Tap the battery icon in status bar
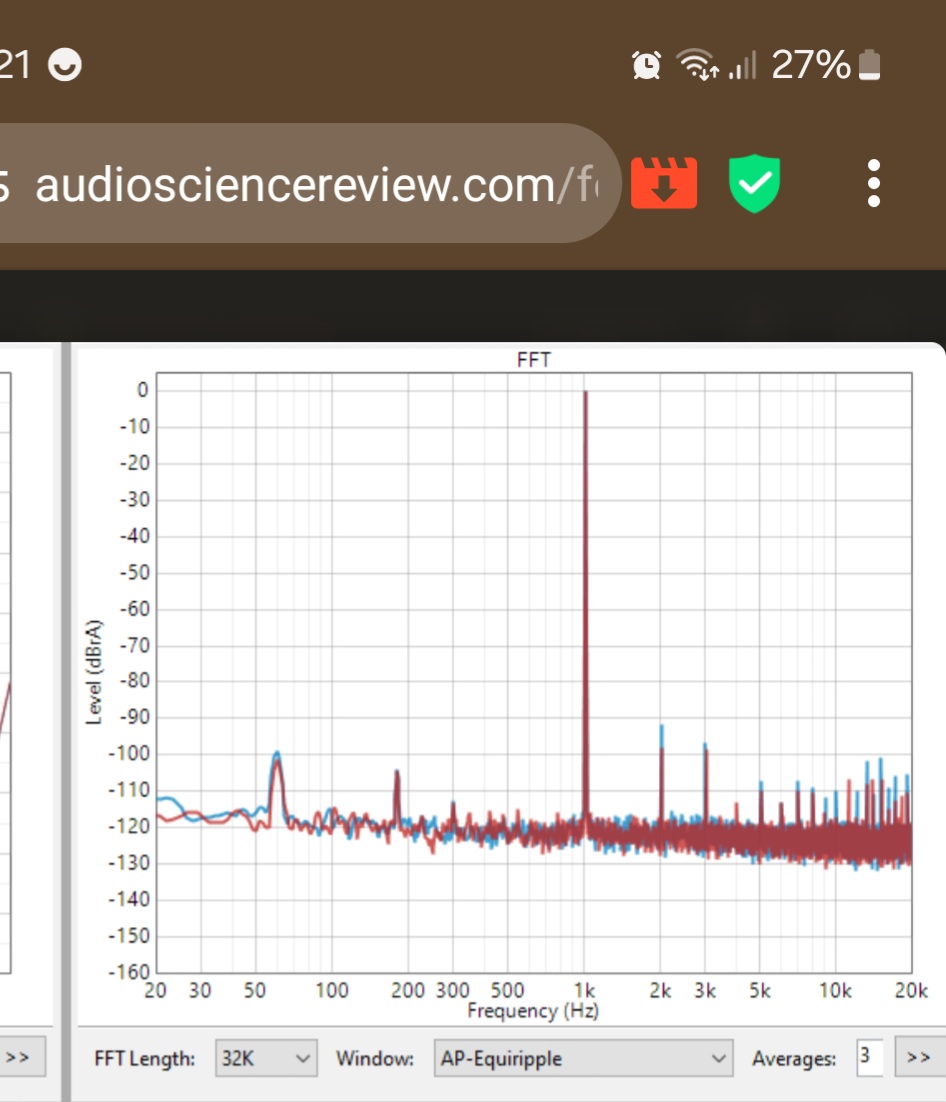This screenshot has height=1102, width=946. tap(870, 65)
